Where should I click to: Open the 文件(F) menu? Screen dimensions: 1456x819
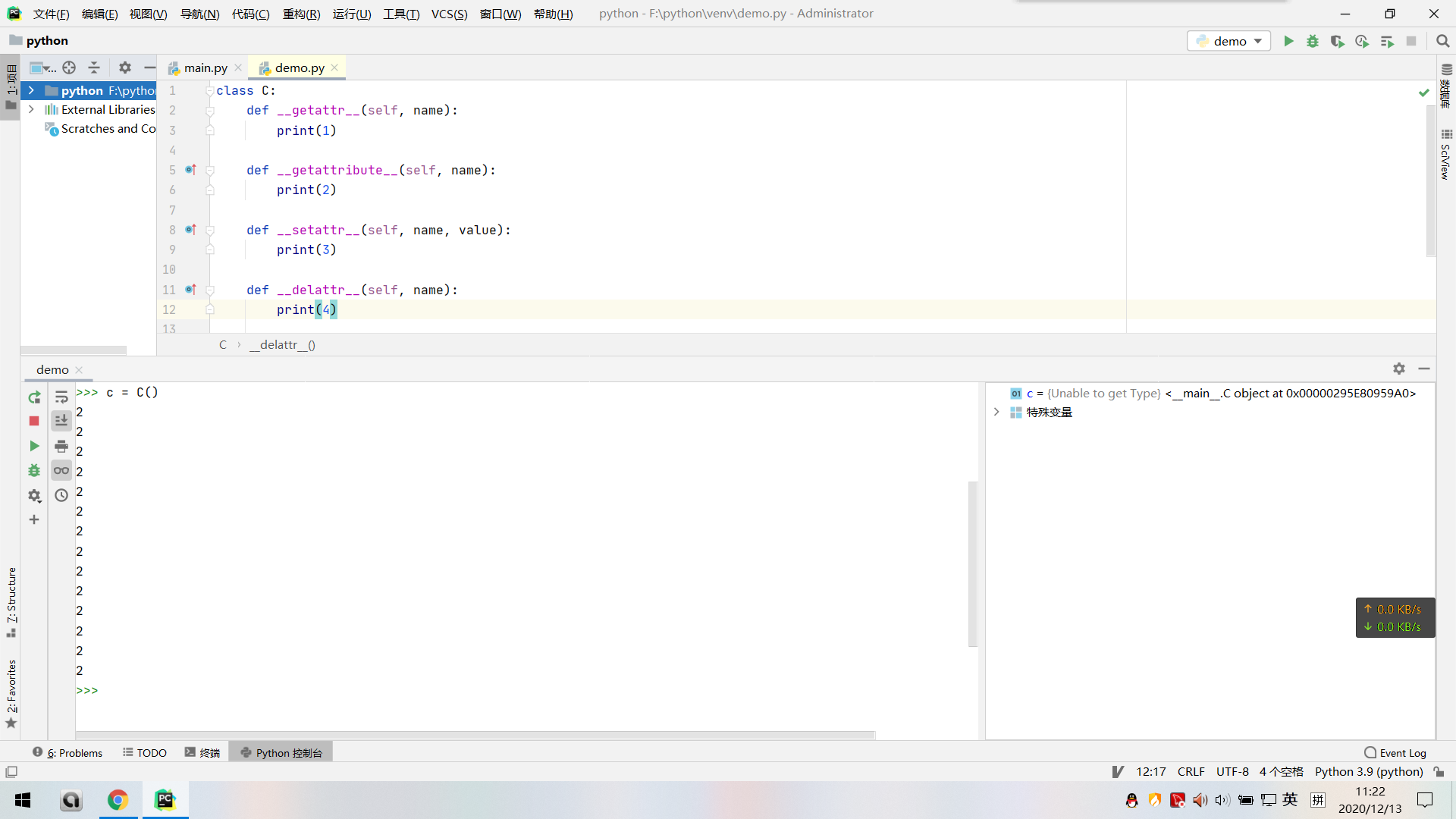pyautogui.click(x=51, y=14)
